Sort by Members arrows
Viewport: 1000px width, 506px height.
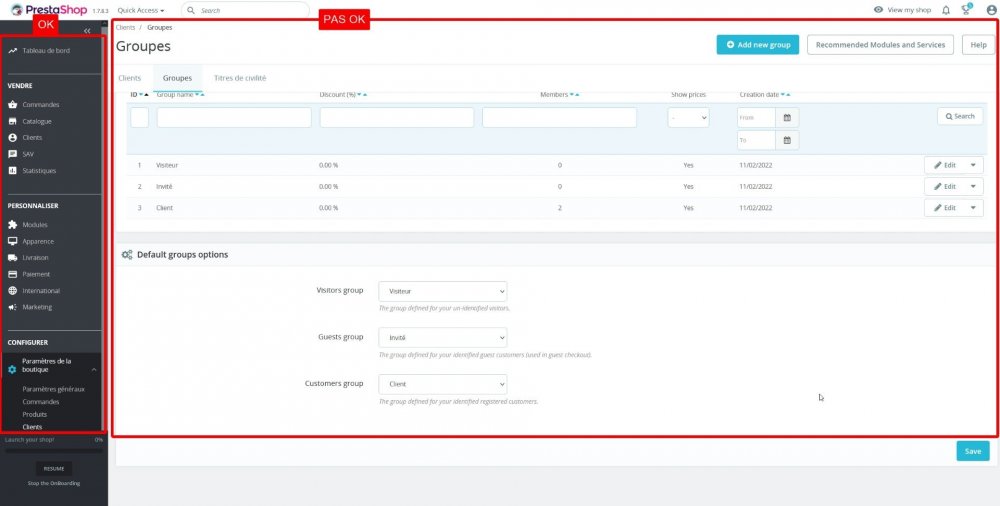point(574,94)
